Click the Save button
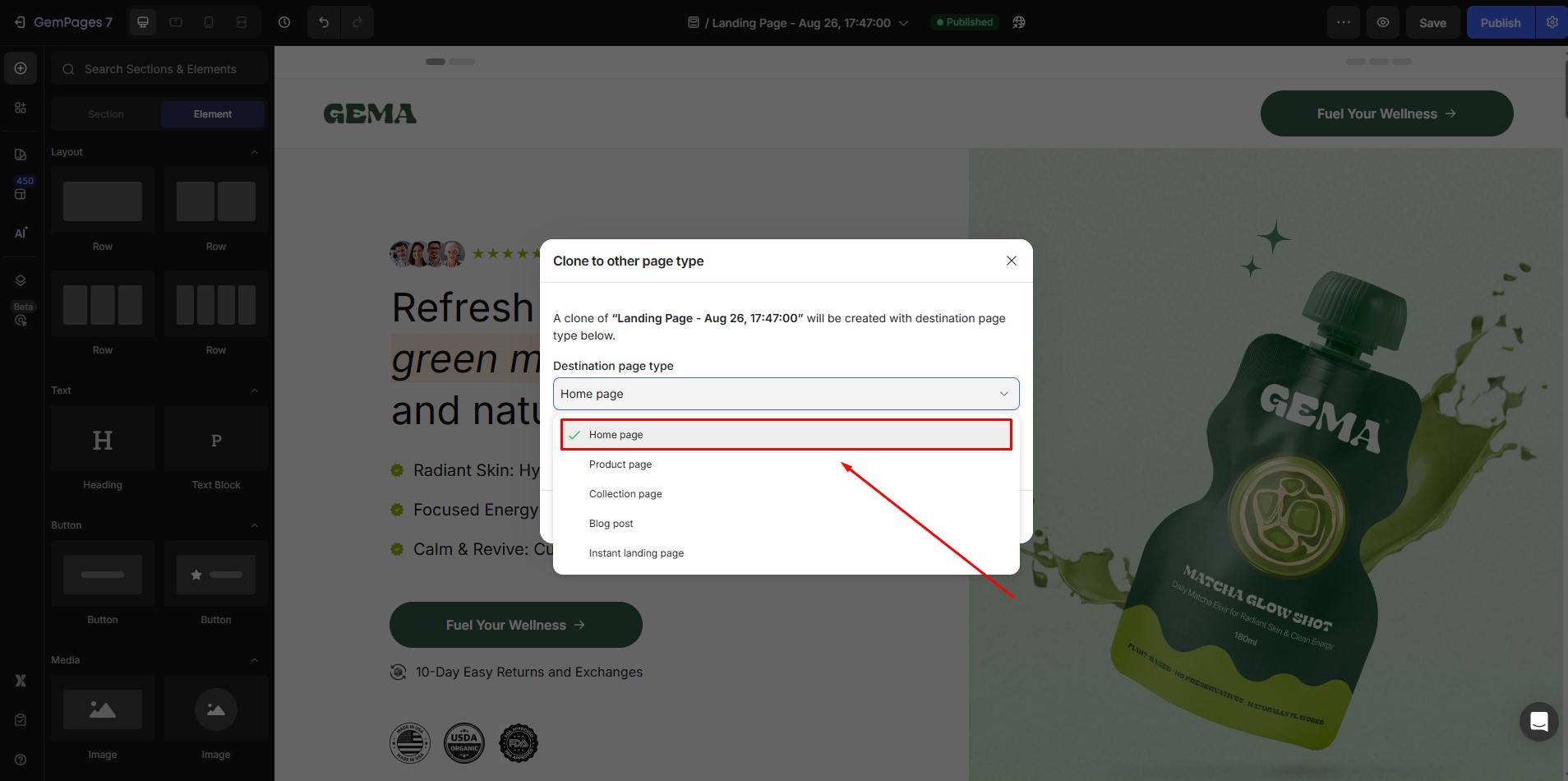This screenshot has width=1568, height=781. [1432, 22]
